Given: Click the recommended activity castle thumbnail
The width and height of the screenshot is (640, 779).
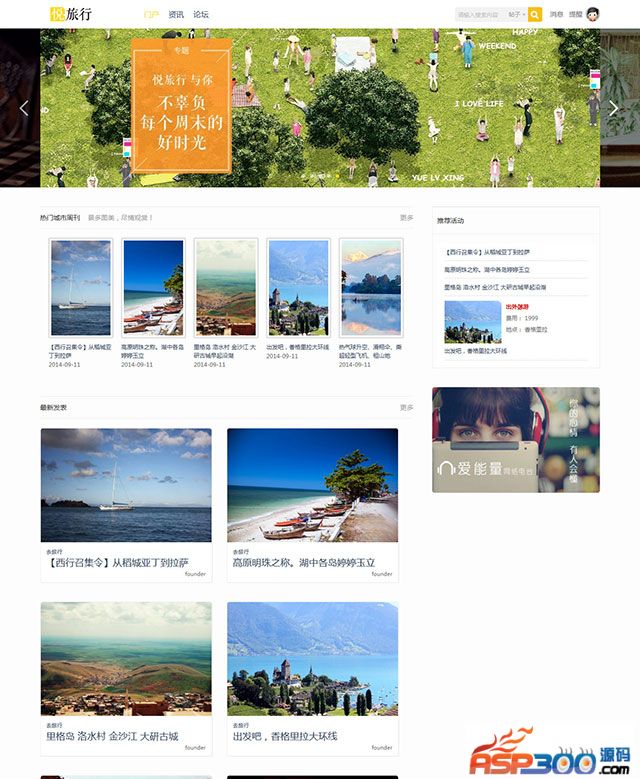Looking at the screenshot, I should click(x=473, y=322).
